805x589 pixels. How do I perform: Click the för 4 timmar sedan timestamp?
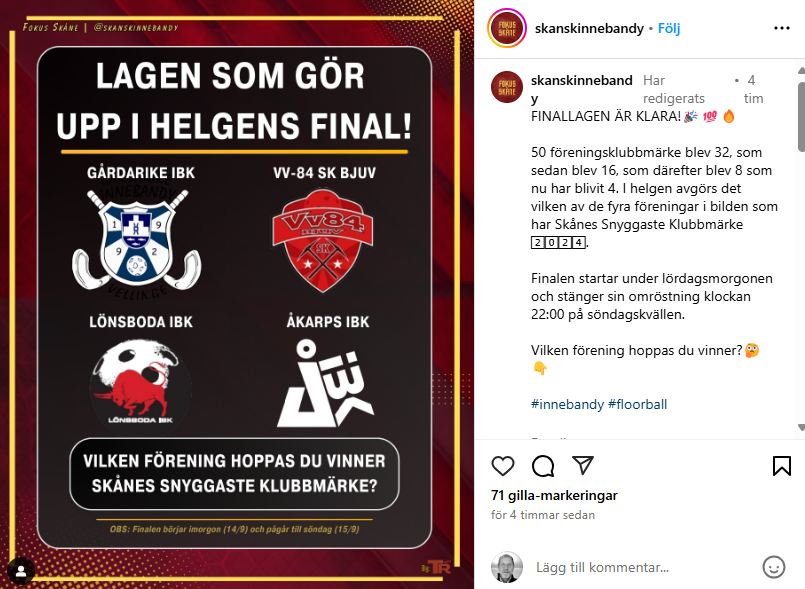(543, 515)
